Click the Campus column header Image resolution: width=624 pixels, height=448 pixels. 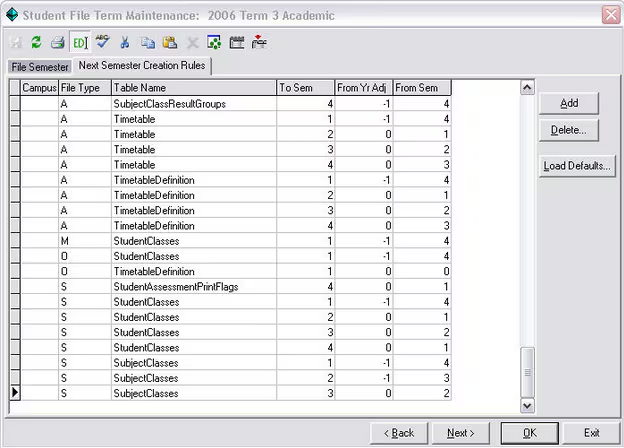coord(39,88)
